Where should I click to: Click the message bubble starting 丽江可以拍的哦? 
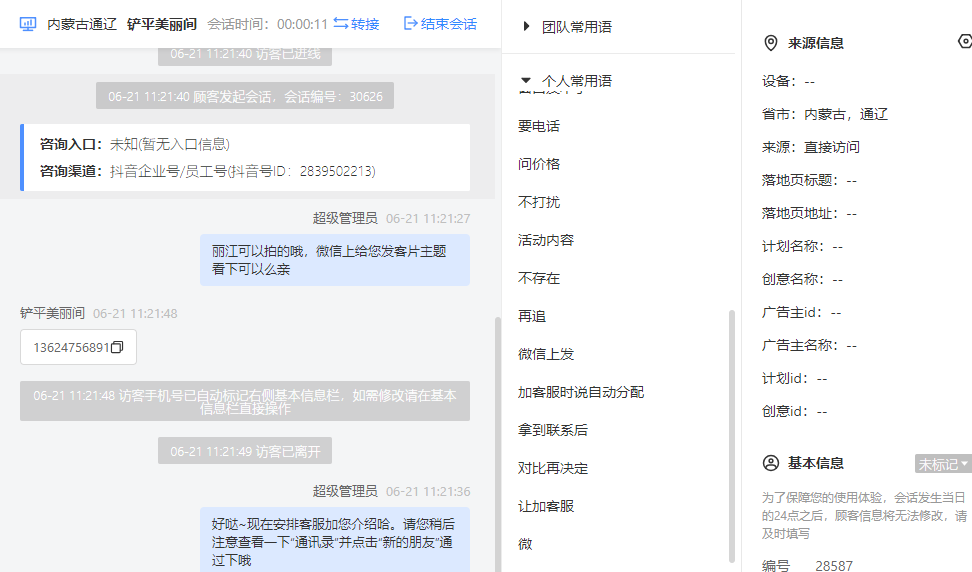[335, 260]
